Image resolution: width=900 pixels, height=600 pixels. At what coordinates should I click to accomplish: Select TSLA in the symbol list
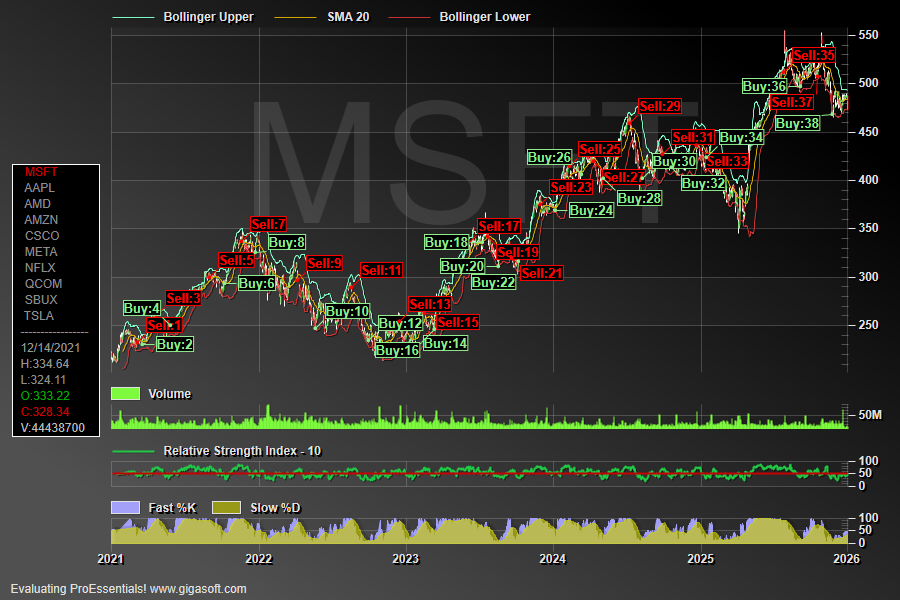tap(38, 316)
